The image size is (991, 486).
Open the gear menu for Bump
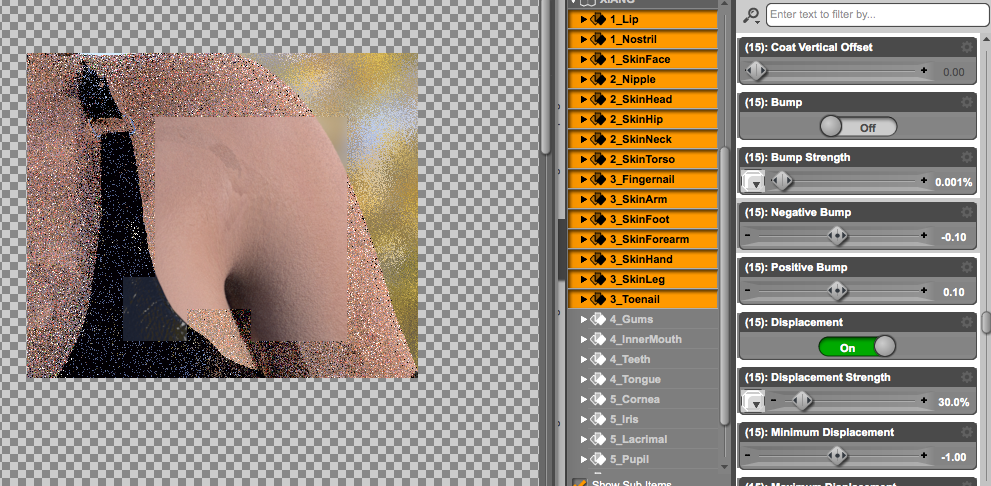click(966, 102)
